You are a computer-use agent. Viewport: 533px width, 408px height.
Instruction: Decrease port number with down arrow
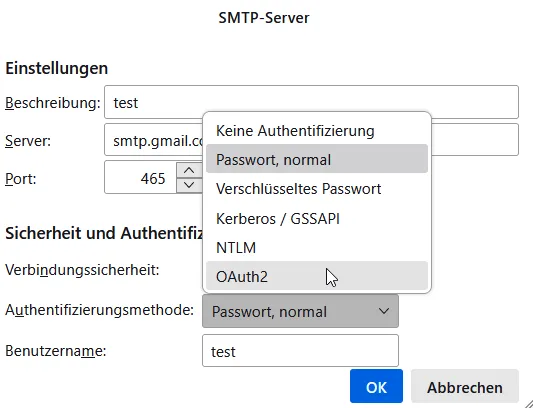189,185
